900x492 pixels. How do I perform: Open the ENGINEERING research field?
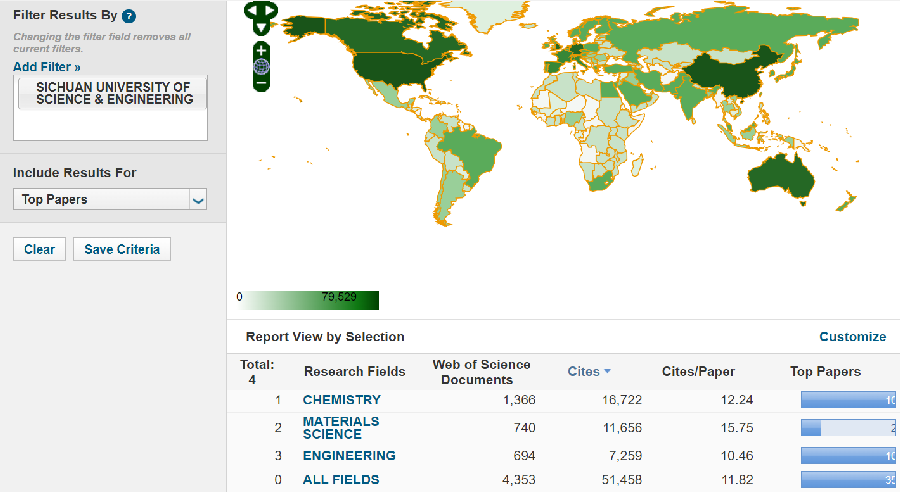tap(349, 456)
